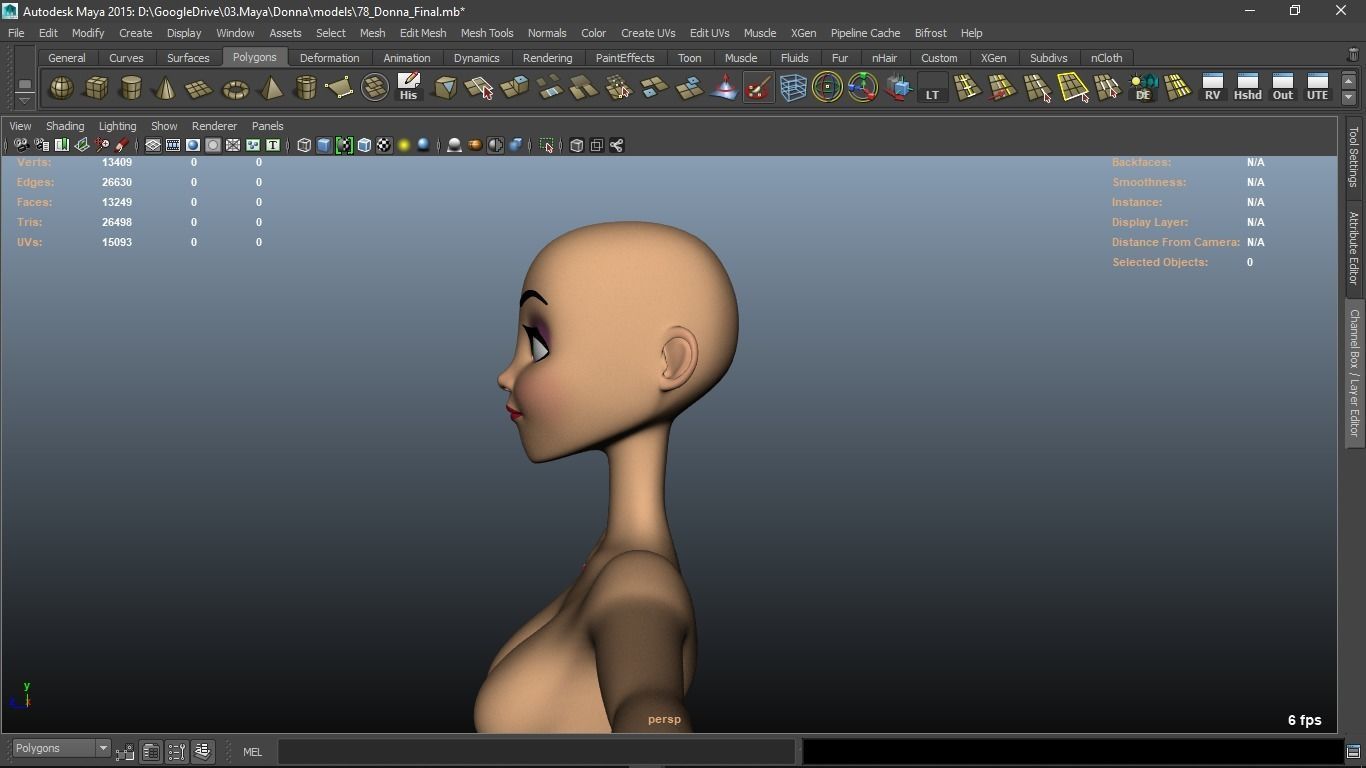Screen dimensions: 1366x768
Task: Click the film gate icon in panel toolbar
Action: point(173,145)
